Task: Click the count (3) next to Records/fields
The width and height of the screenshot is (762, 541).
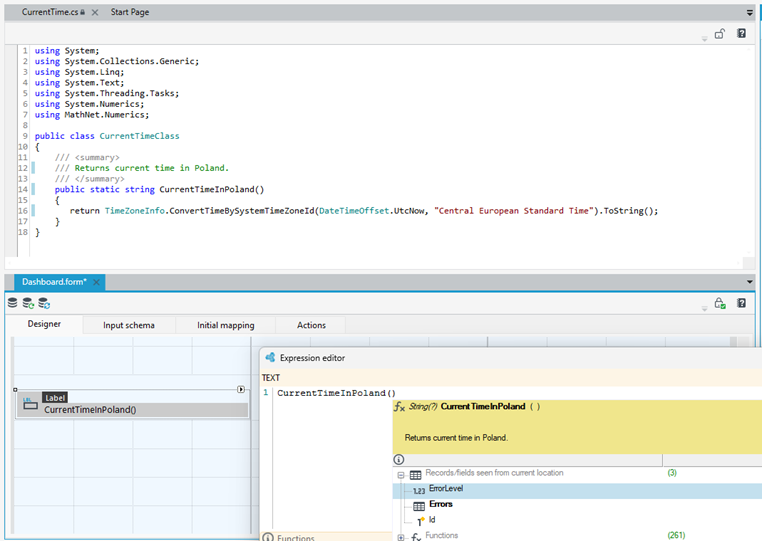Action: click(672, 472)
